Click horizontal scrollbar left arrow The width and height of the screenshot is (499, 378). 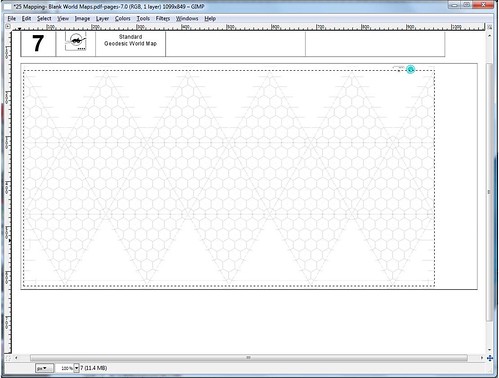16,358
